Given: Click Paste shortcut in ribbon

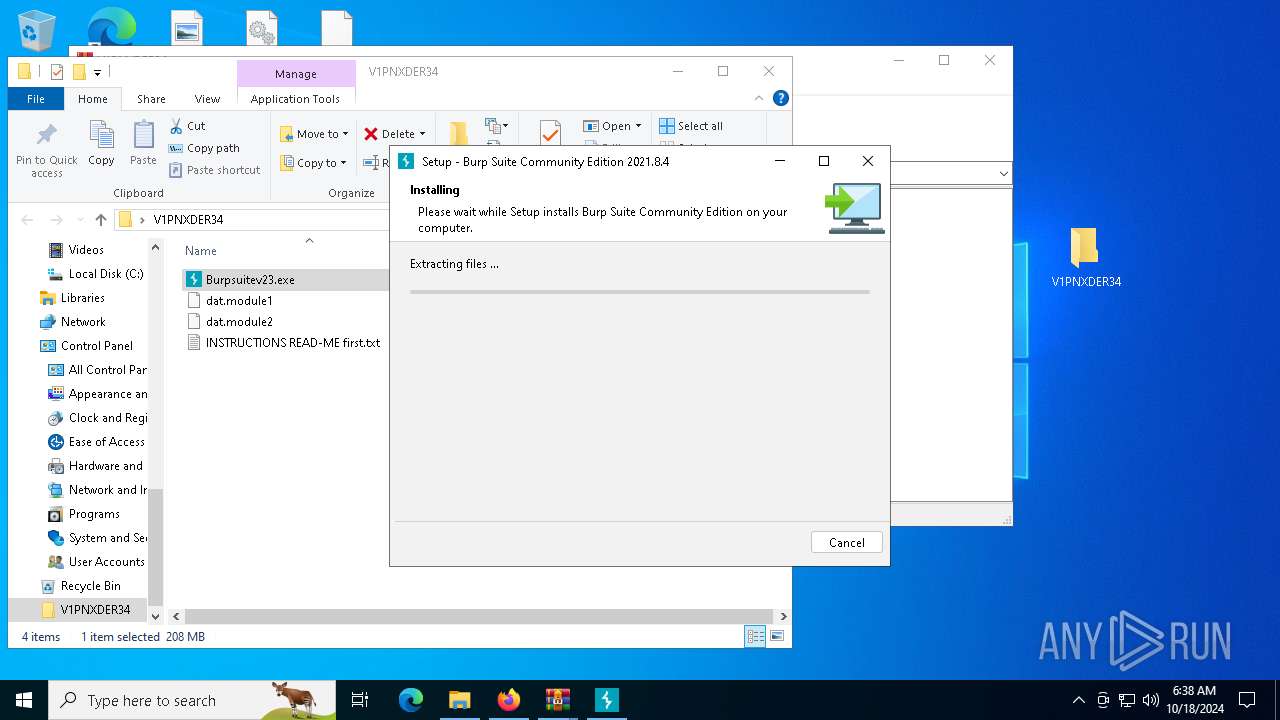Looking at the screenshot, I should 214,170.
